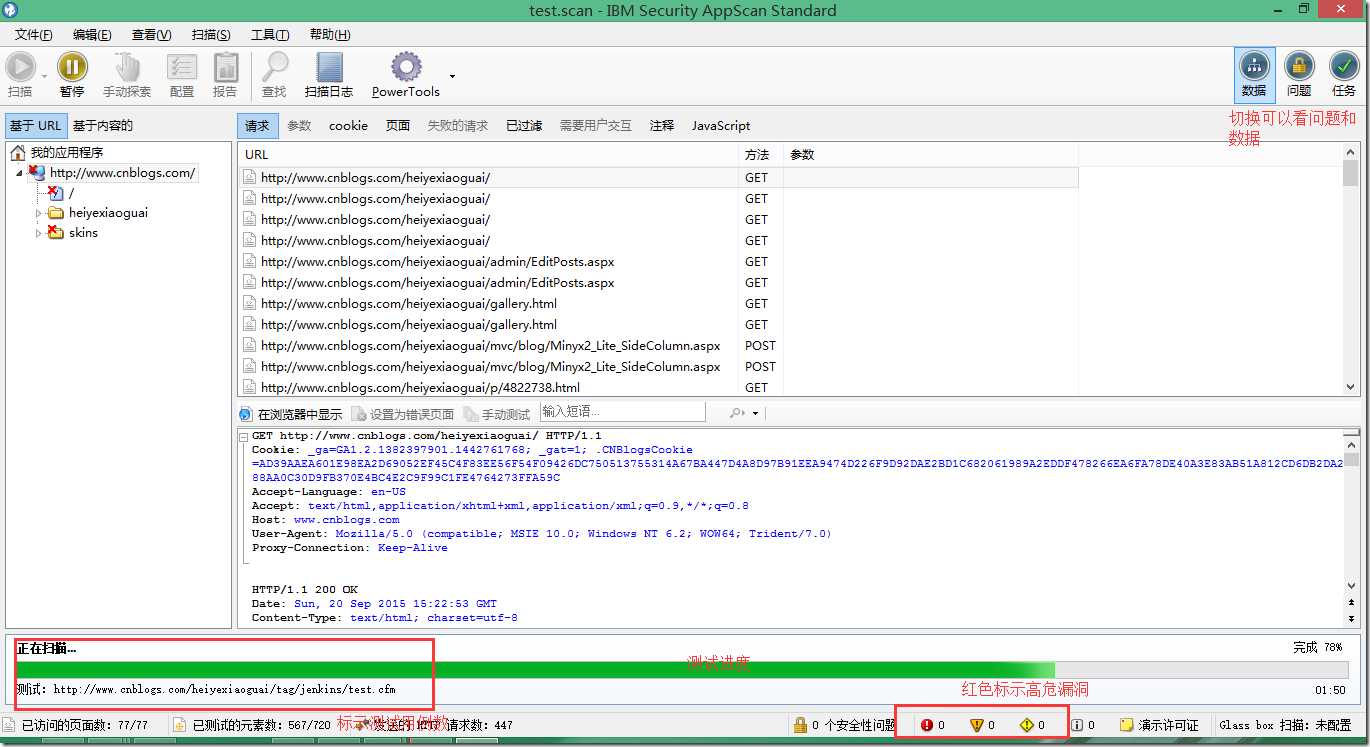Switch to the JavaScript tab
This screenshot has height=747, width=1370.
[721, 126]
